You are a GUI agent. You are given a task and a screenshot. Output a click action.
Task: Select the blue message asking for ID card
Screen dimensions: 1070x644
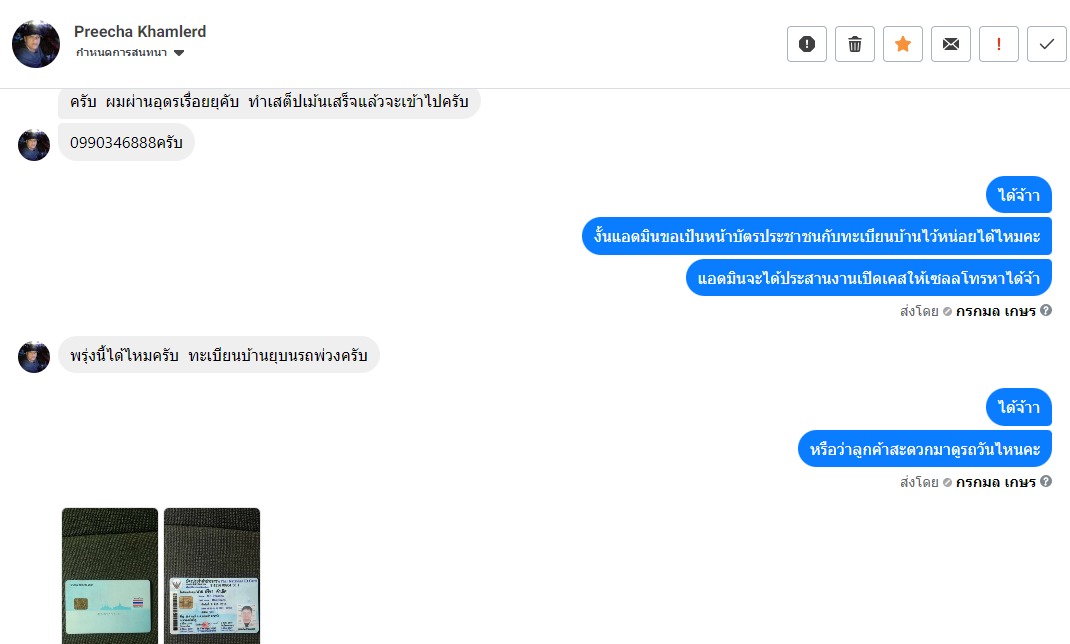(817, 236)
